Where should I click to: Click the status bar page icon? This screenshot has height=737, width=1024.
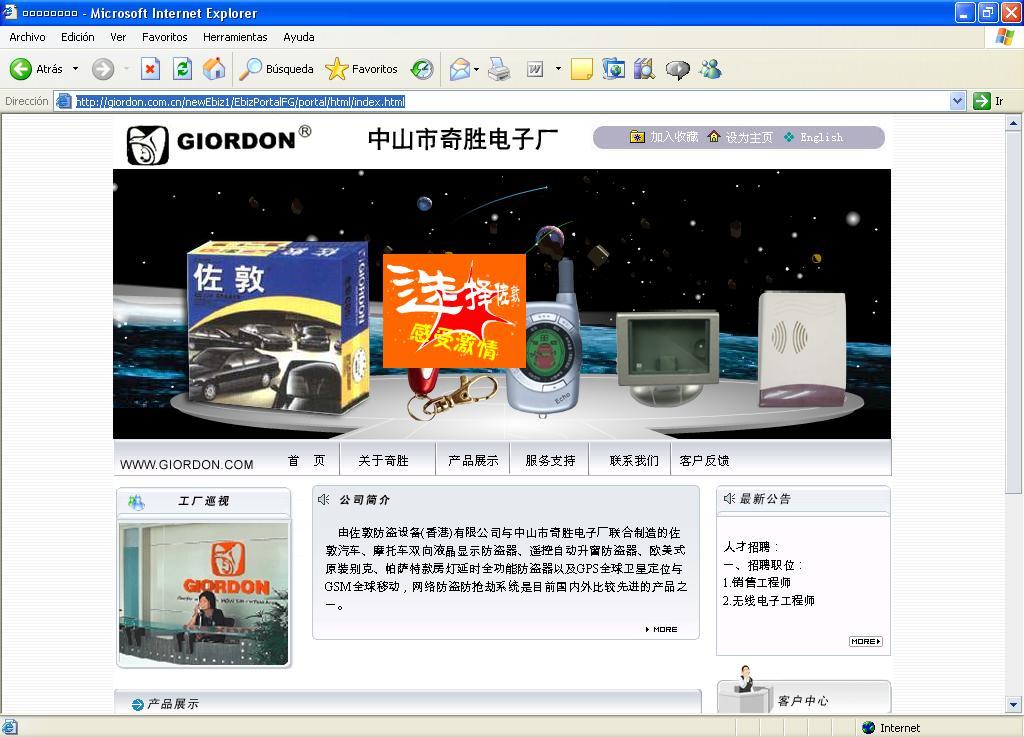10,727
